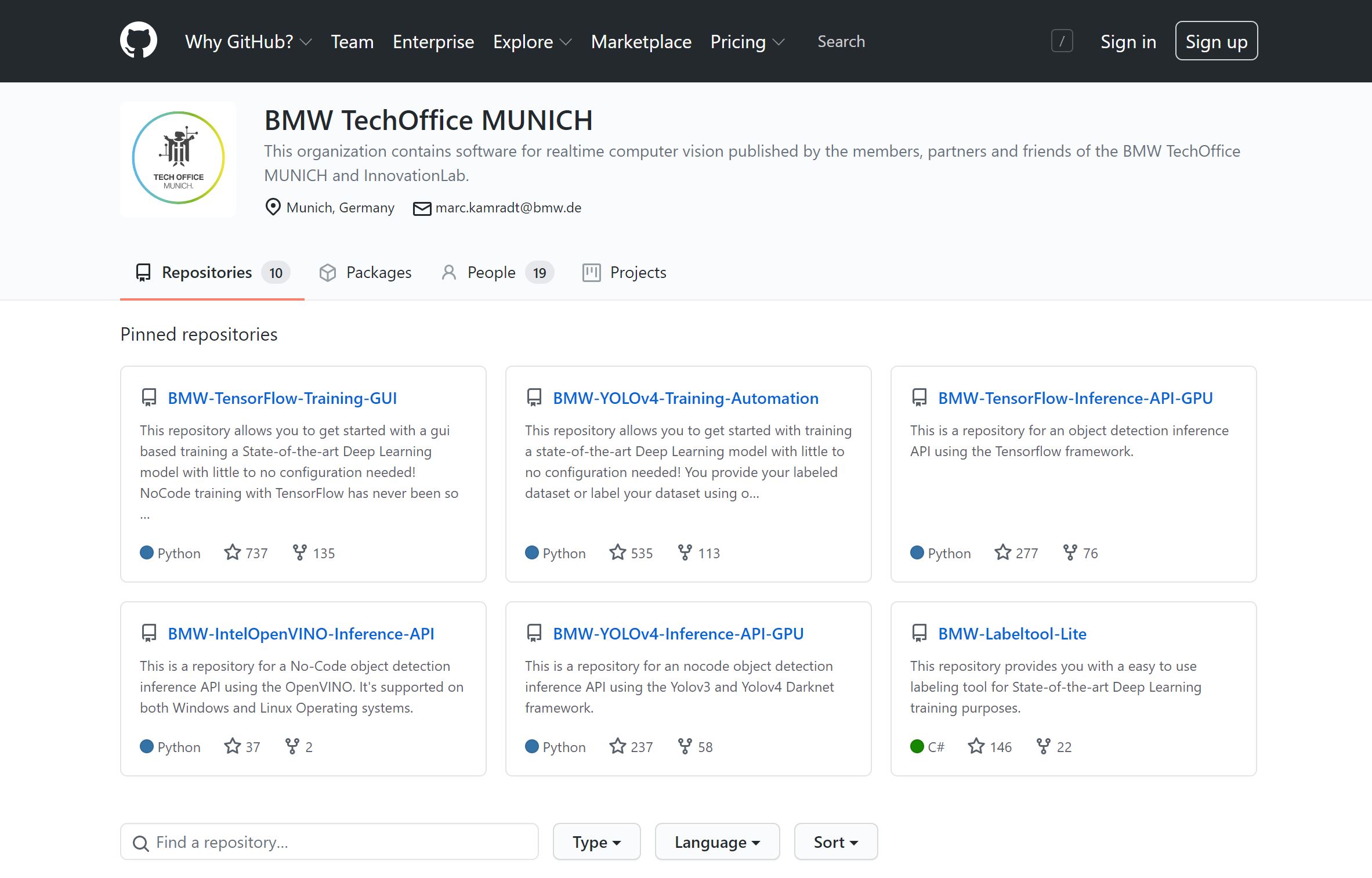Open the Type filter dropdown
The image size is (1372, 878).
point(596,842)
